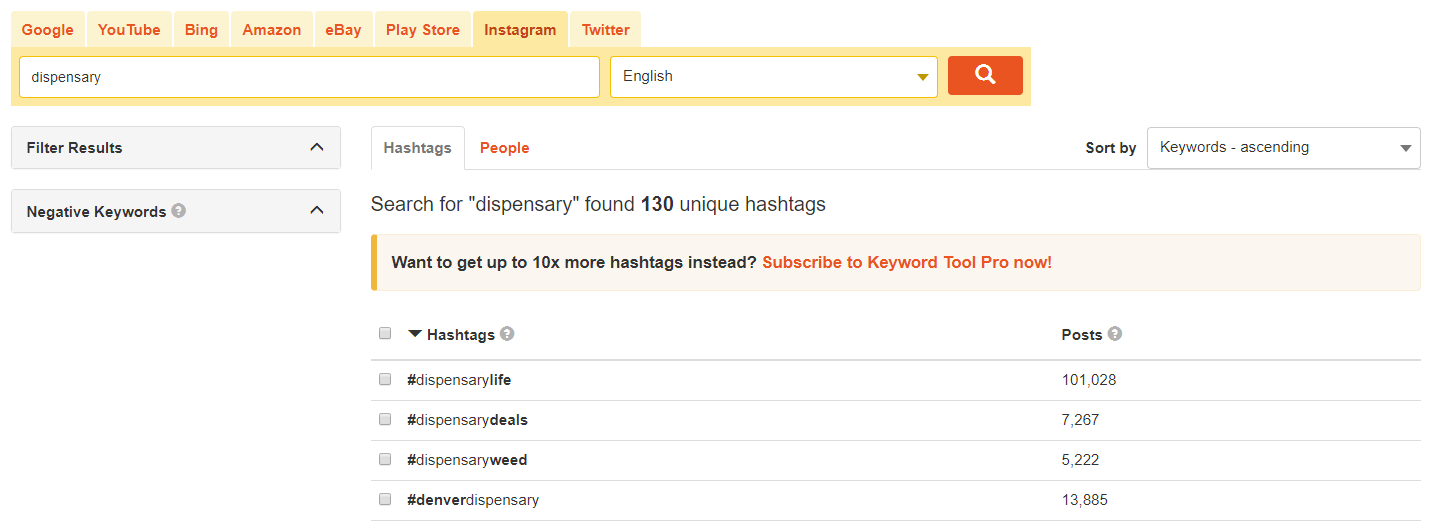This screenshot has height=521, width=1434.
Task: Click the dispensary search input field
Action: tap(309, 77)
